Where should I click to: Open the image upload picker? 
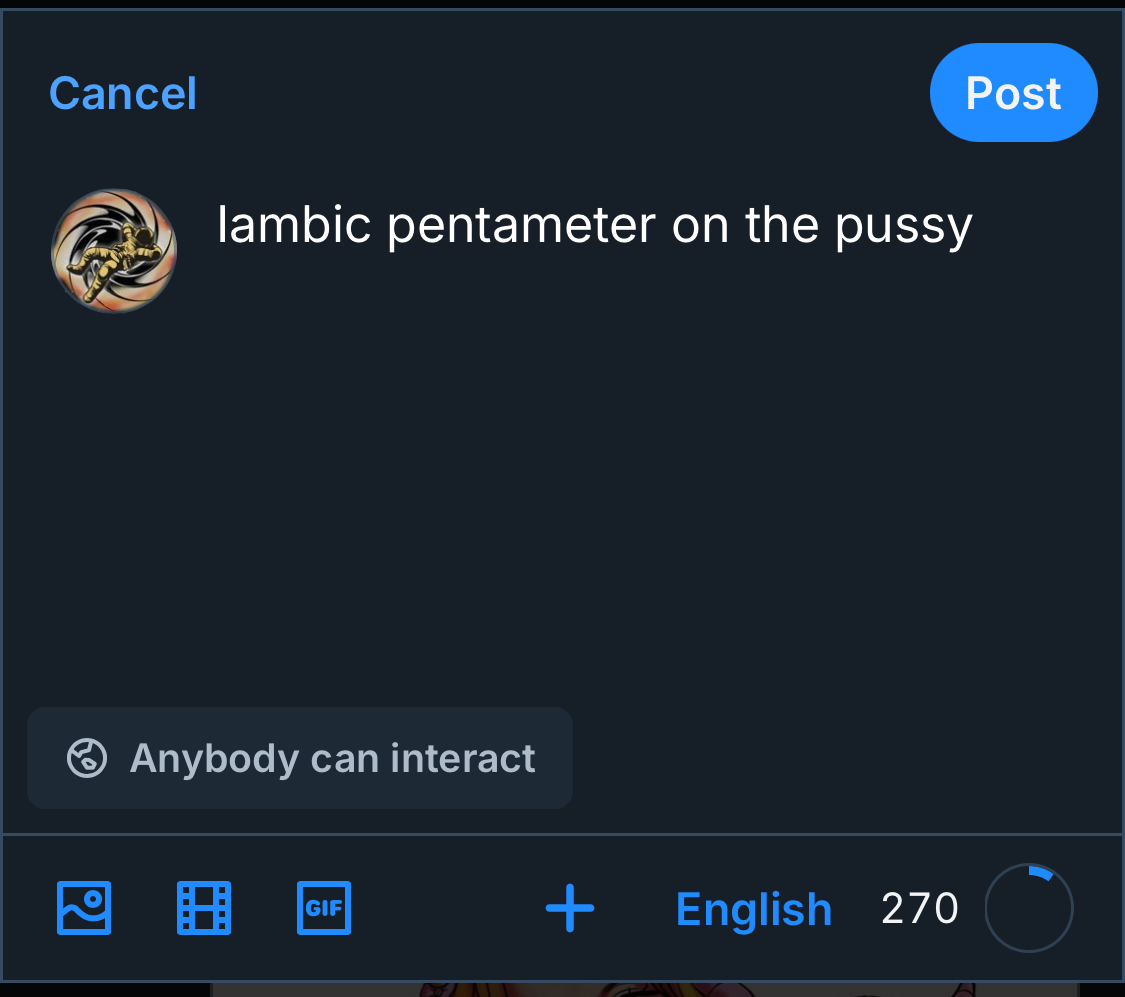click(x=84, y=908)
